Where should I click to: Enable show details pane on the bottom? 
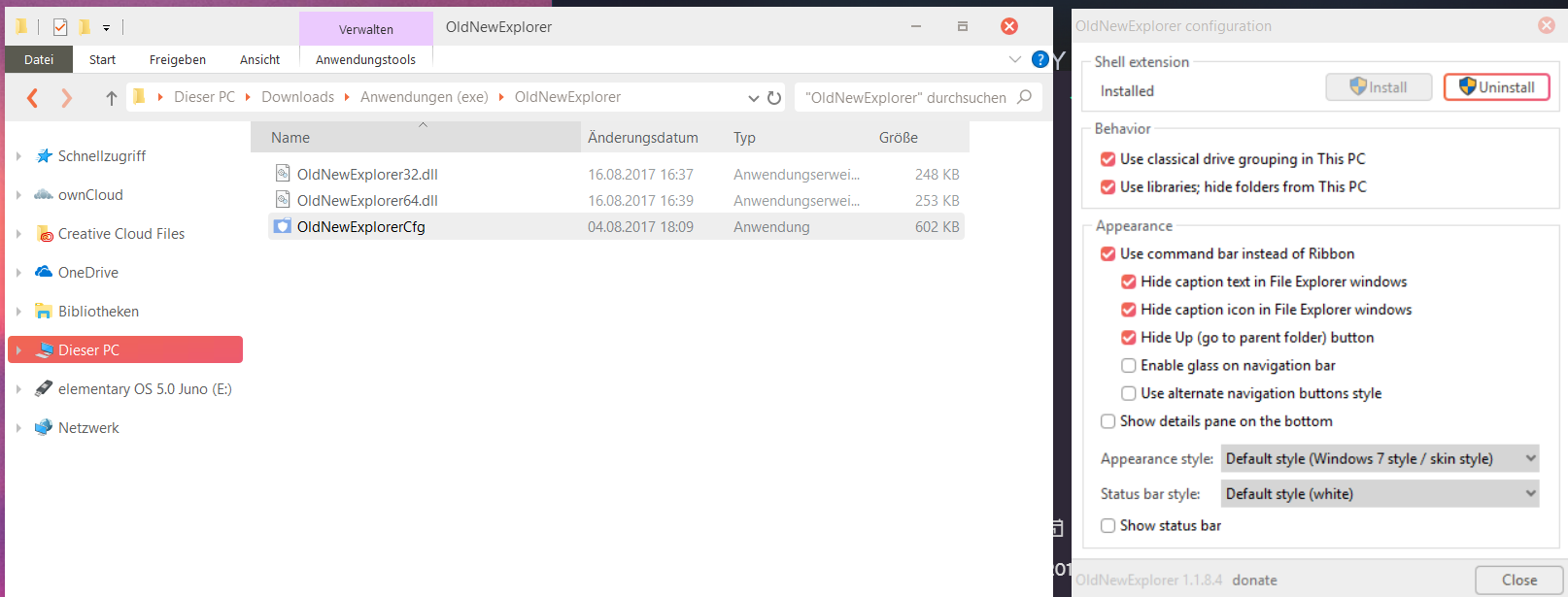pyautogui.click(x=1108, y=421)
